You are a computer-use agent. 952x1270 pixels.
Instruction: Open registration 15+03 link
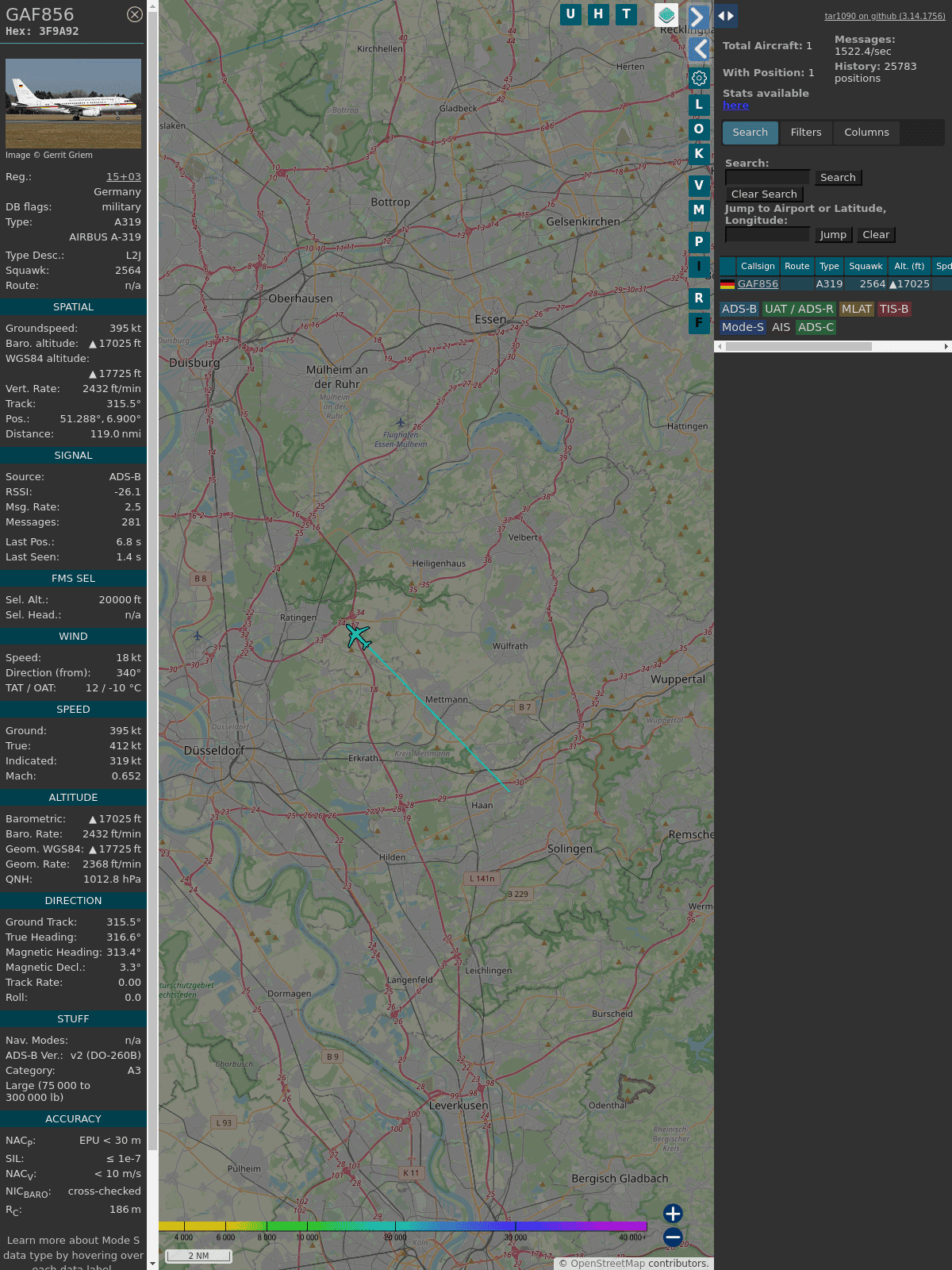click(x=124, y=177)
